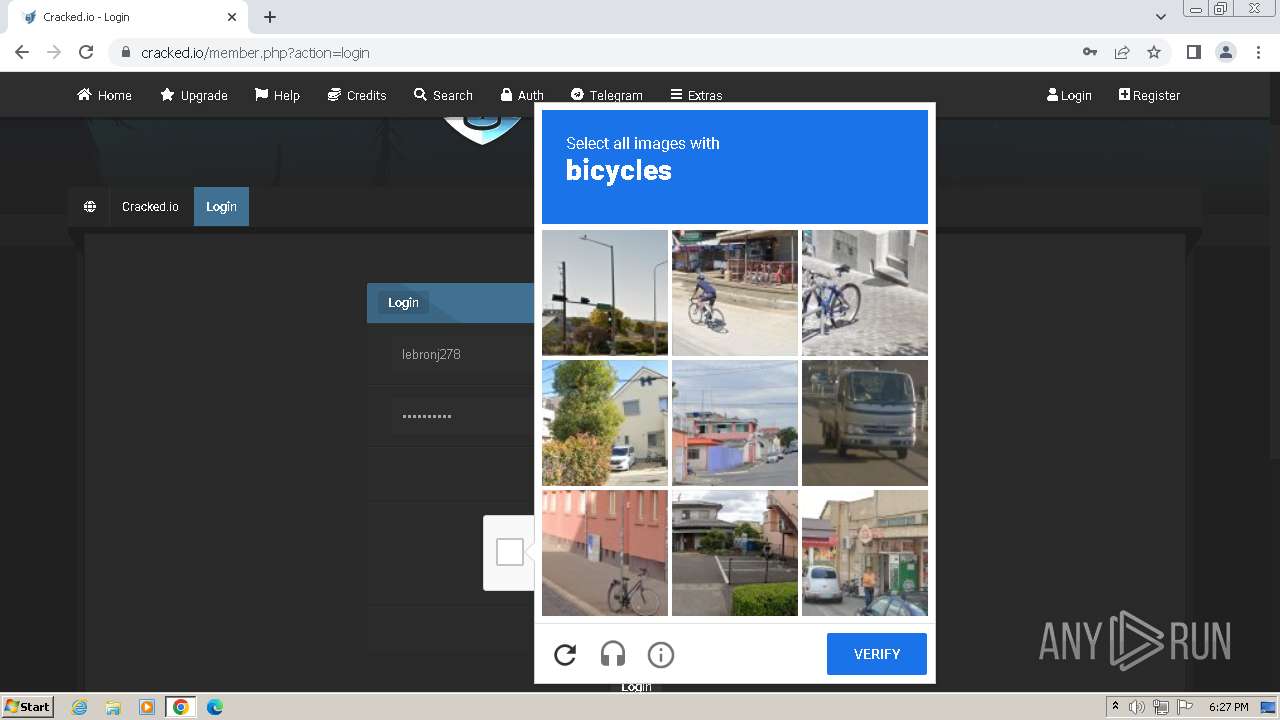Launch Internet Explorer from taskbar
This screenshot has width=1280, height=720.
(x=79, y=707)
